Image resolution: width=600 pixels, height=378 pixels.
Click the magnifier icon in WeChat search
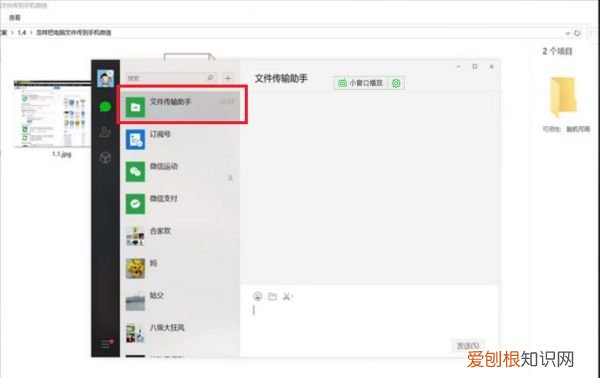210,78
